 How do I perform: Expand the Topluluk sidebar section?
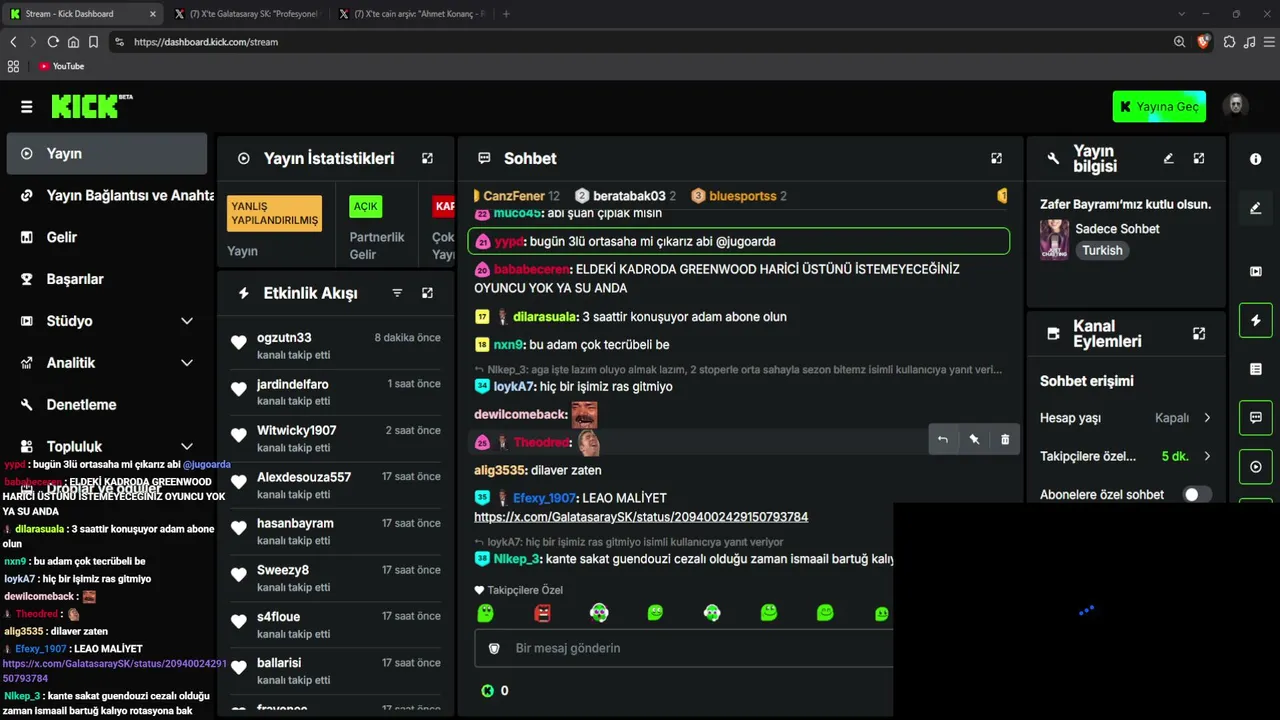tap(186, 446)
